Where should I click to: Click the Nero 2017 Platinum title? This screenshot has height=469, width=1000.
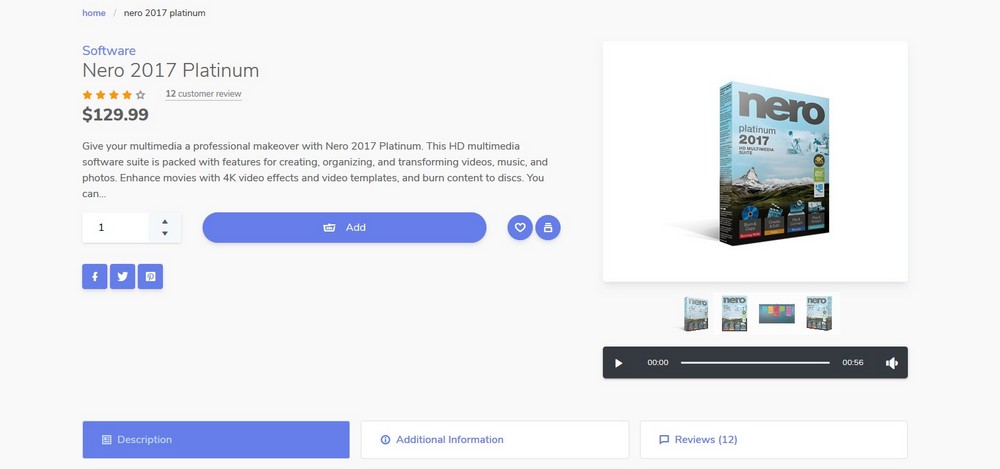tap(170, 70)
